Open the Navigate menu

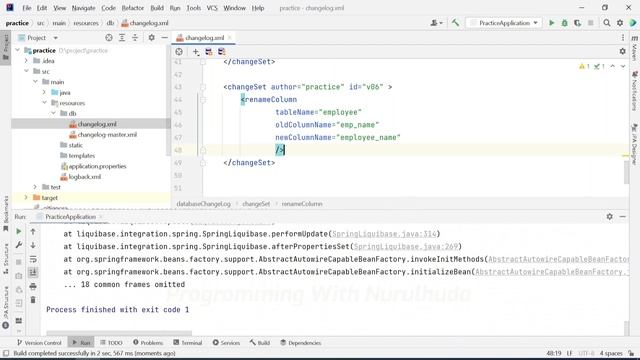83,8
